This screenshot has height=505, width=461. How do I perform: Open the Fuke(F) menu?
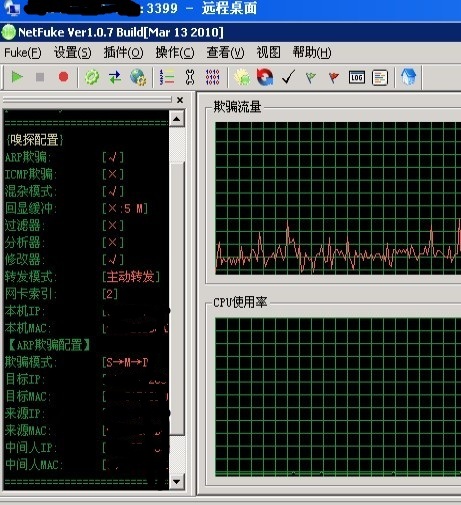(x=23, y=53)
